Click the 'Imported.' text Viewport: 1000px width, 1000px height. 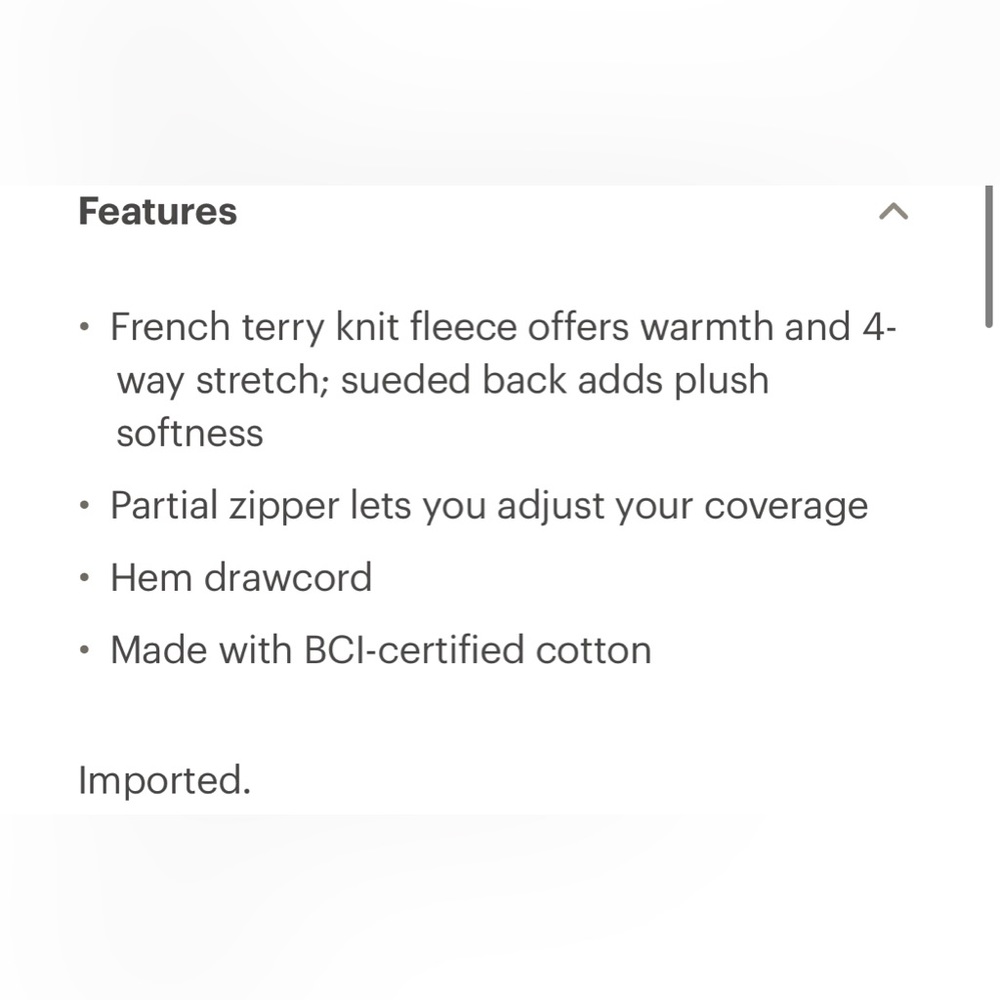tap(164, 780)
